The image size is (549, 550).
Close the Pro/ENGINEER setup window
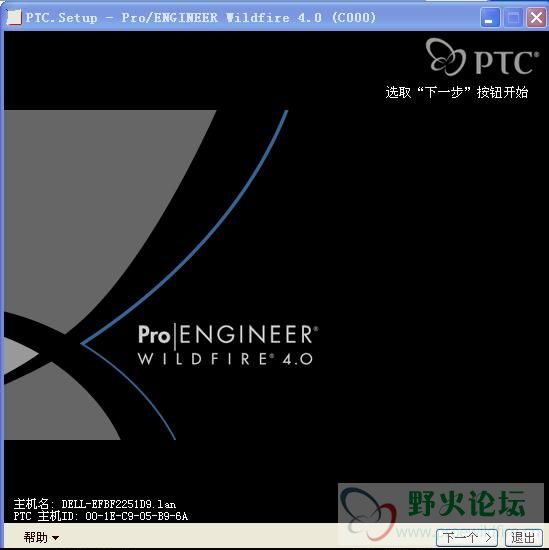click(x=536, y=17)
